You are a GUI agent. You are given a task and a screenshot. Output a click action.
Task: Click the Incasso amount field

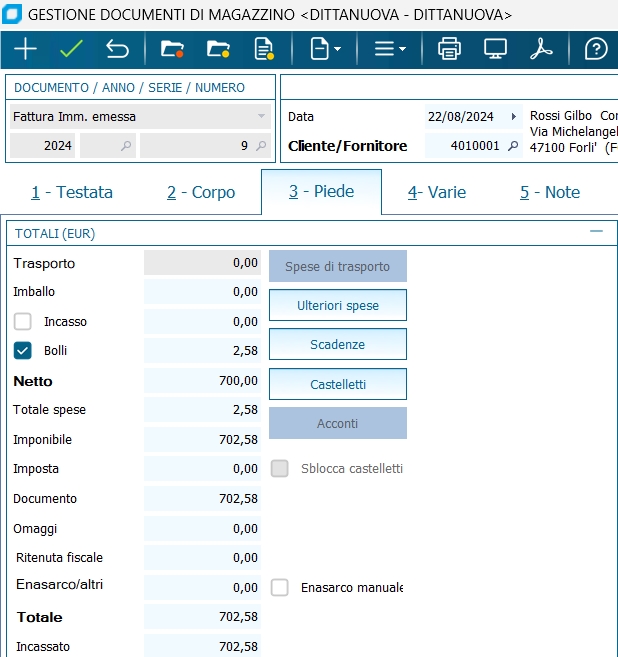click(202, 321)
